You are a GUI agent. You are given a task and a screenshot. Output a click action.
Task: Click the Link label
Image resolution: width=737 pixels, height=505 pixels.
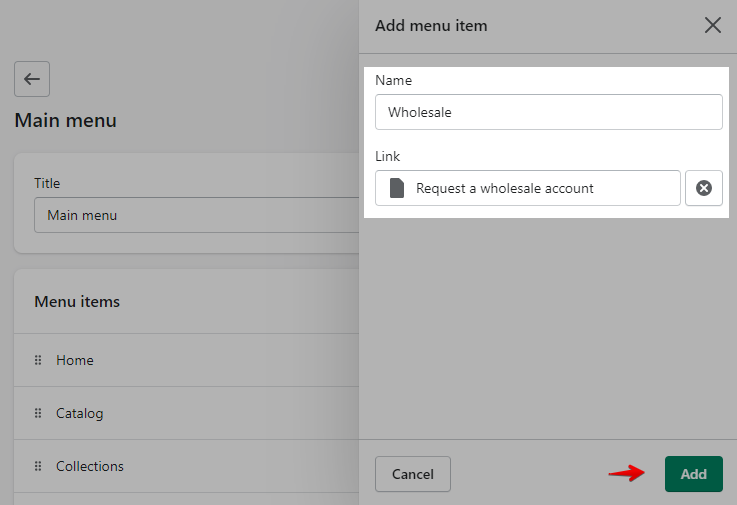click(387, 156)
